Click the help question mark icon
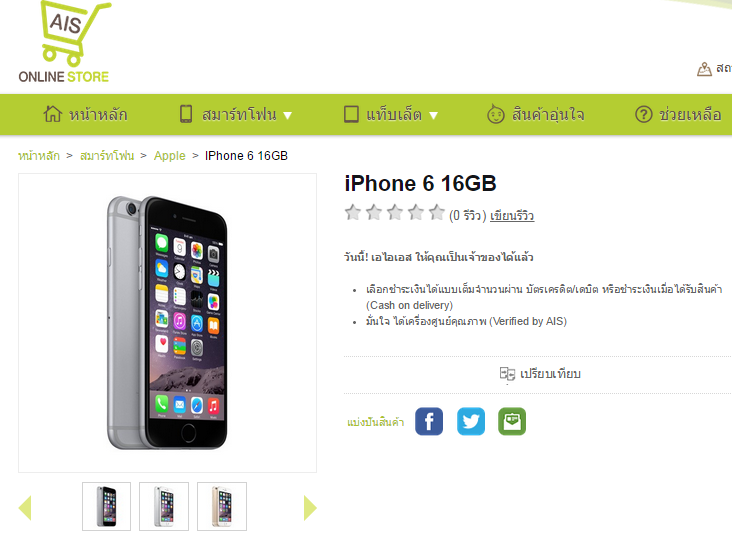The width and height of the screenshot is (732, 546). pos(644,114)
